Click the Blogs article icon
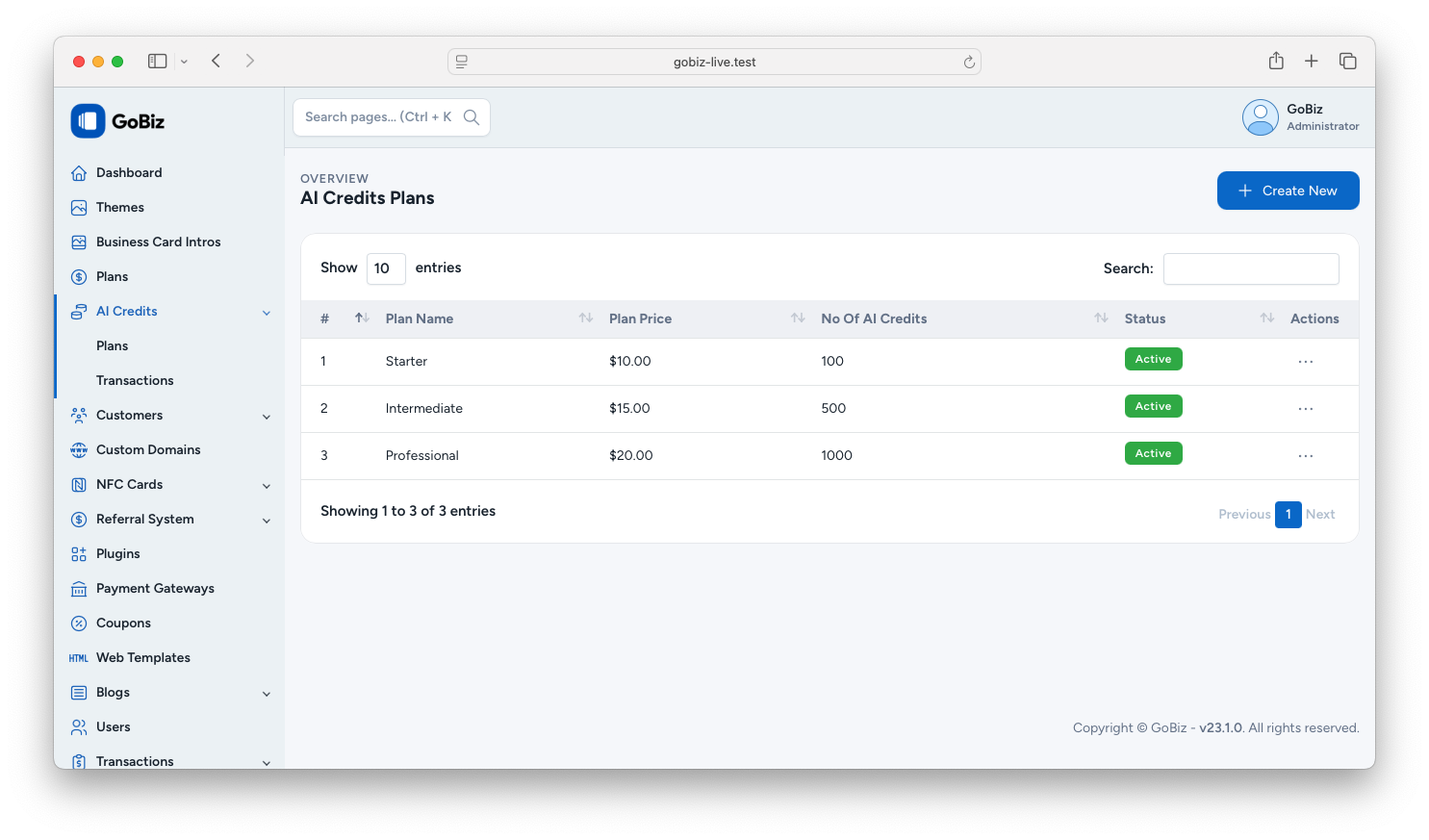 79,693
